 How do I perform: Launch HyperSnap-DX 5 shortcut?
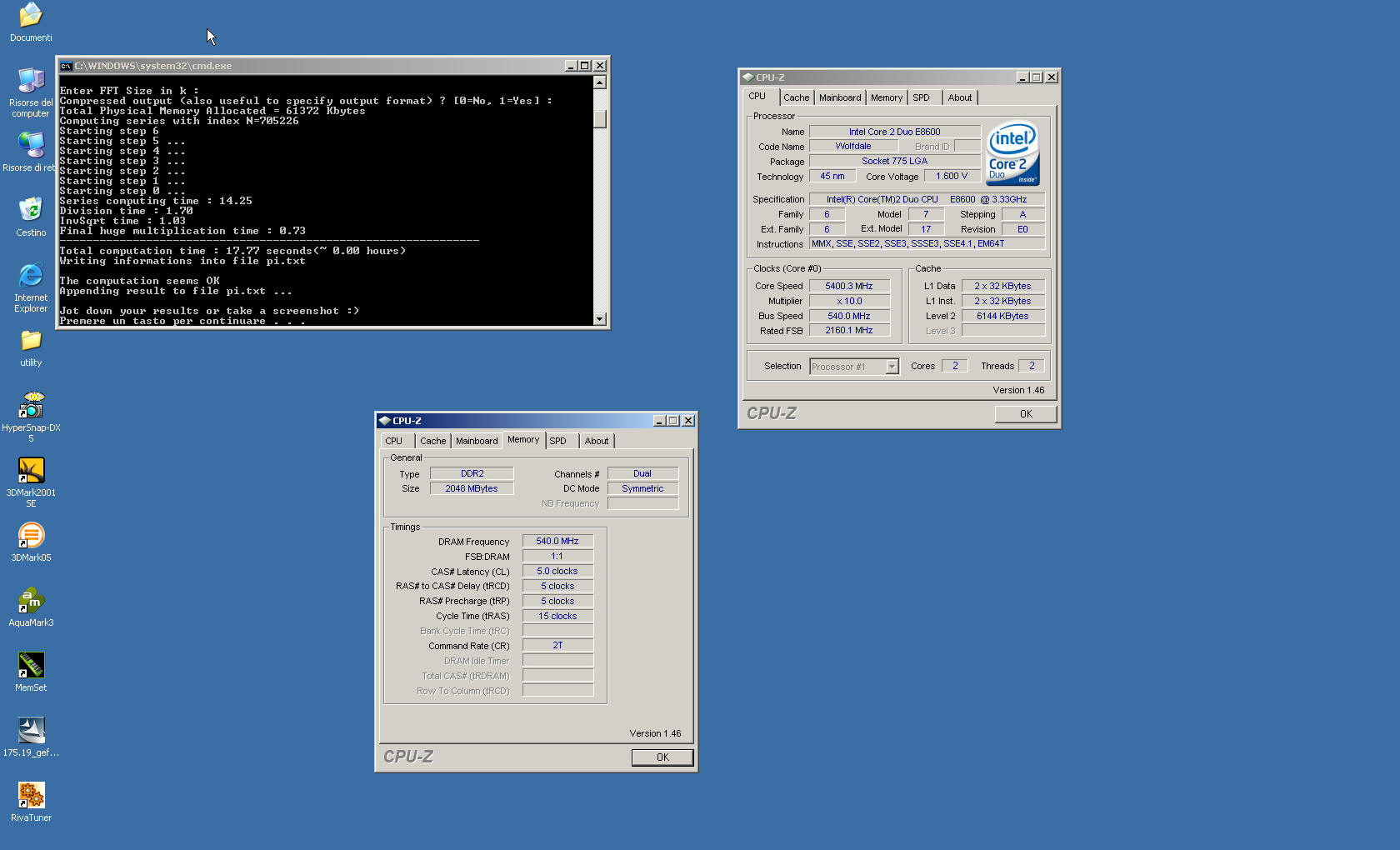coord(31,405)
